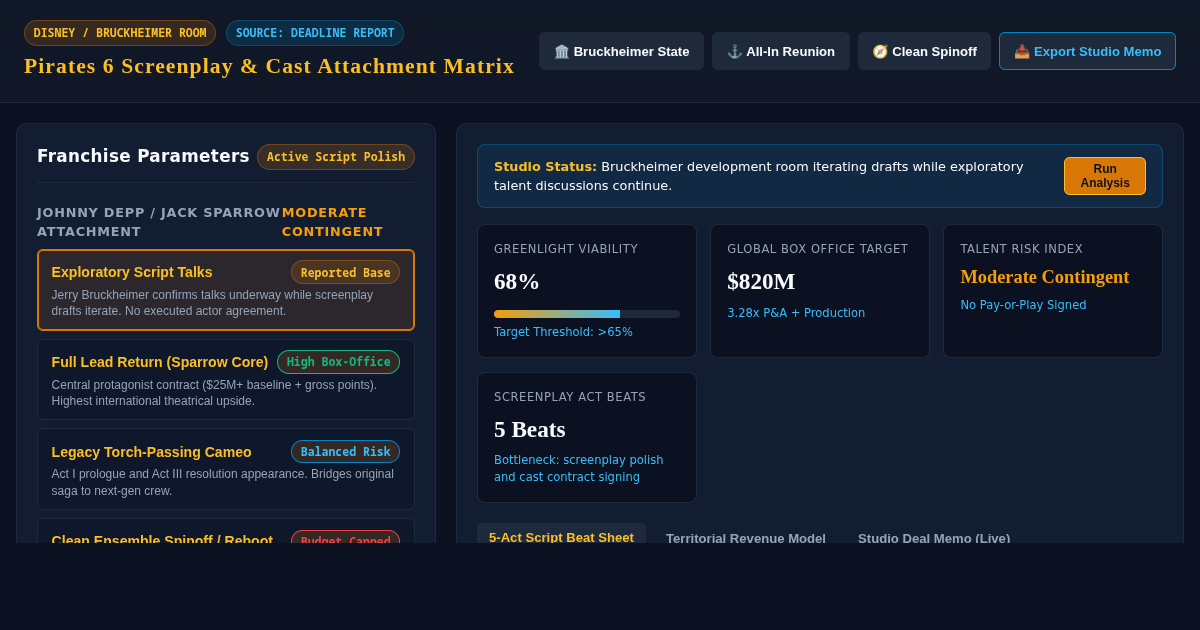The width and height of the screenshot is (1200, 630).
Task: Click the 5 Beats value
Action: (530, 429)
